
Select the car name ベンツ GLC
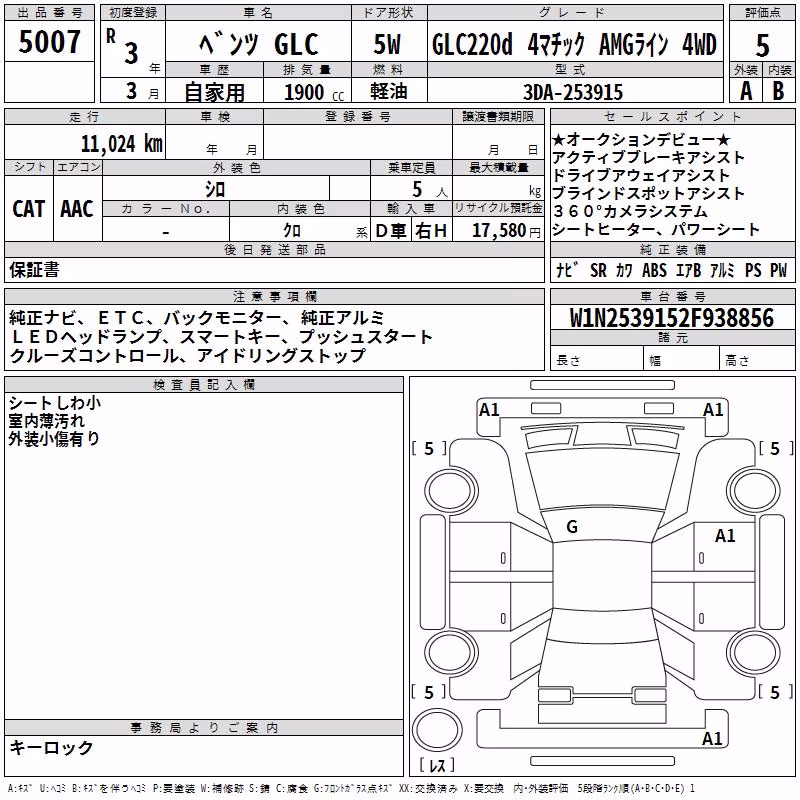pos(259,44)
